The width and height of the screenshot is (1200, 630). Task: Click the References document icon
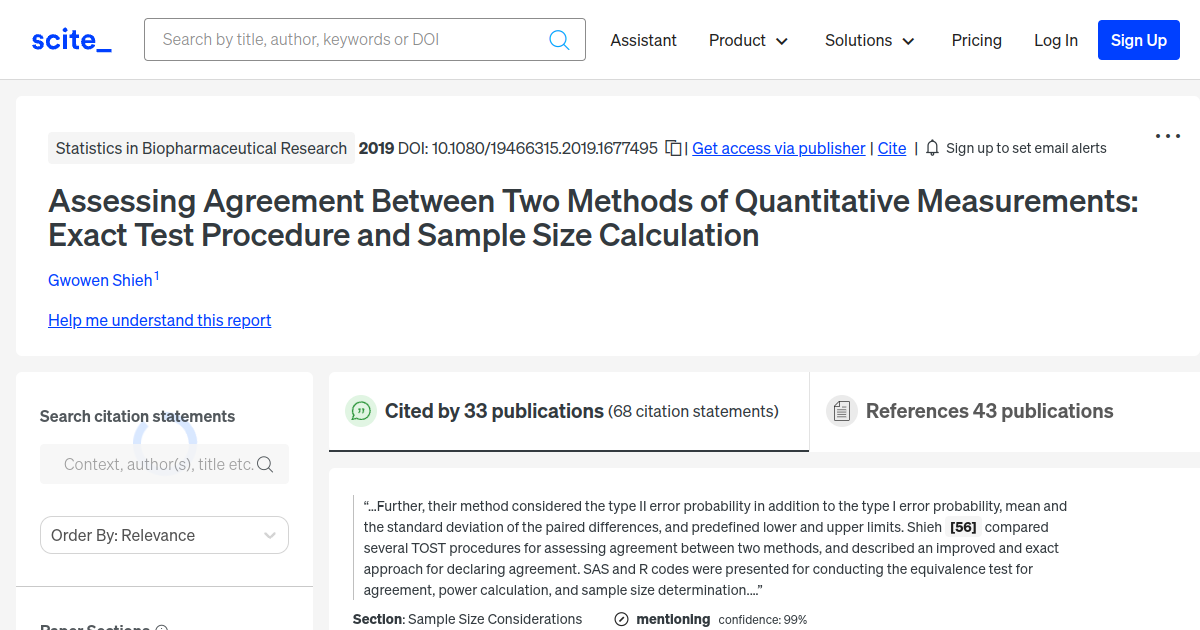[x=841, y=411]
